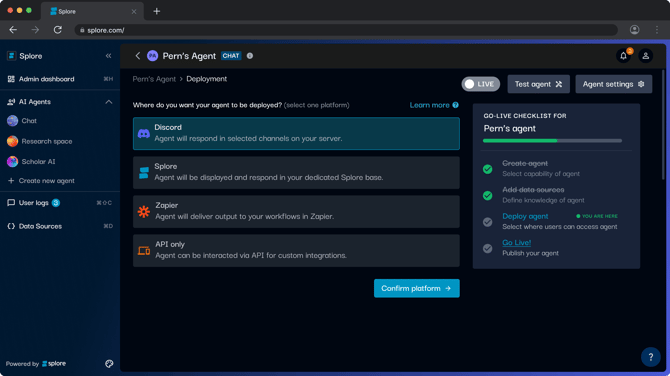Click the AI Agents people icon
The image size is (670, 376).
[x=11, y=102]
